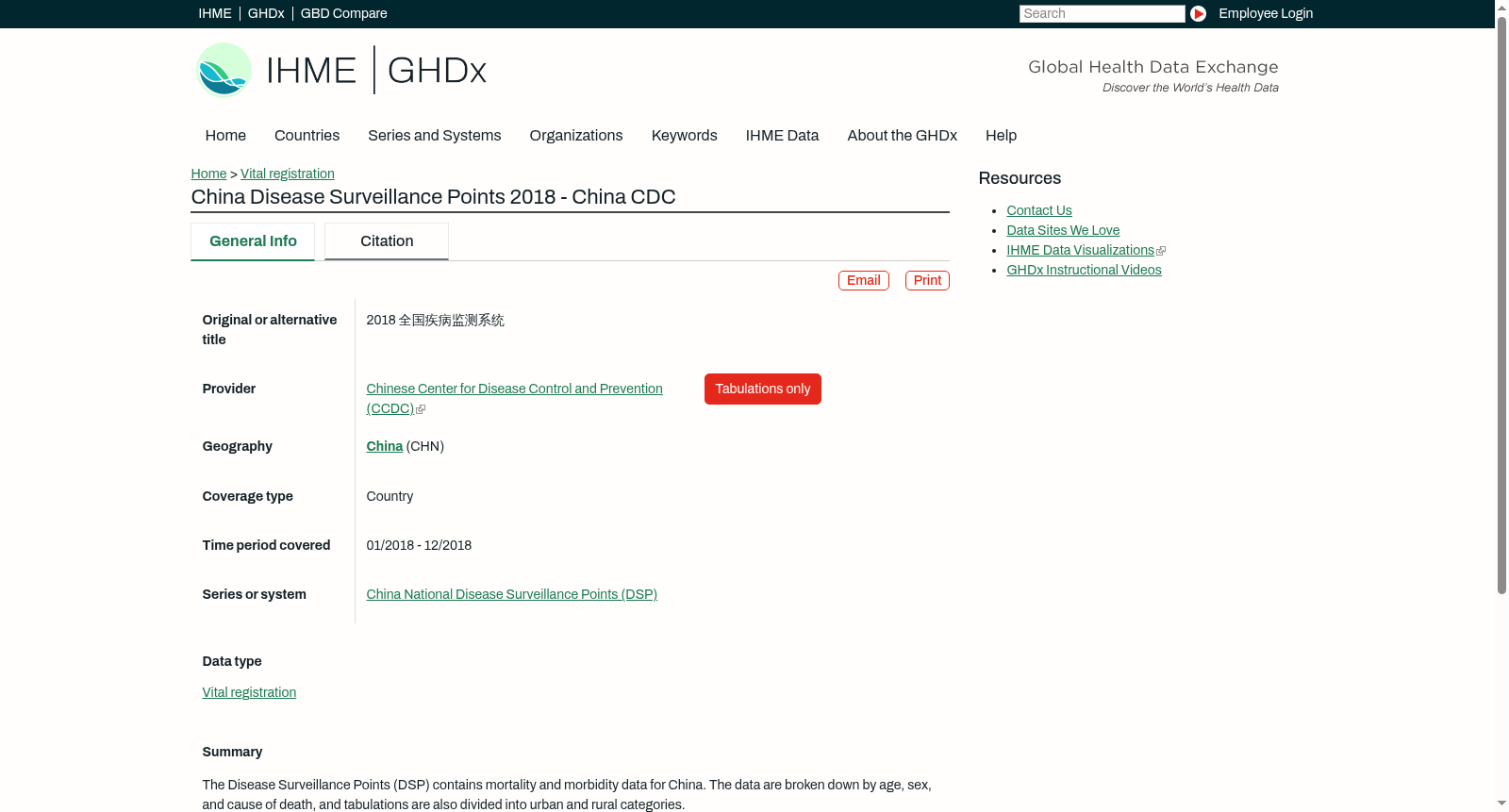Click the scrollbar up arrow
This screenshot has width=1509, height=812.
1501,8
